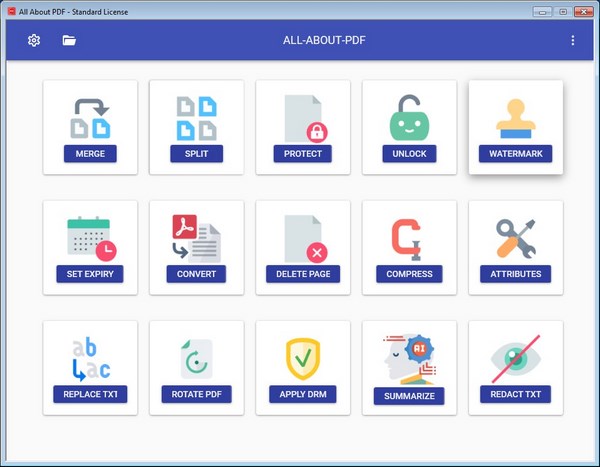Click the Compress clamp icon
Viewport: 600px width, 467px height.
(x=406, y=240)
